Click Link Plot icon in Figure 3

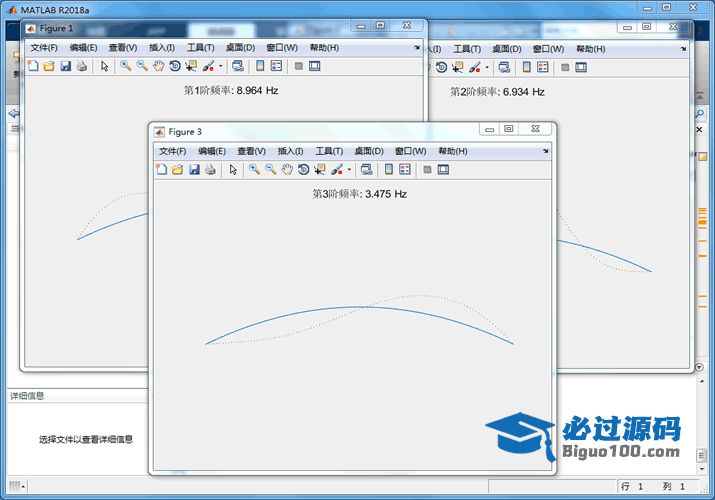point(366,170)
